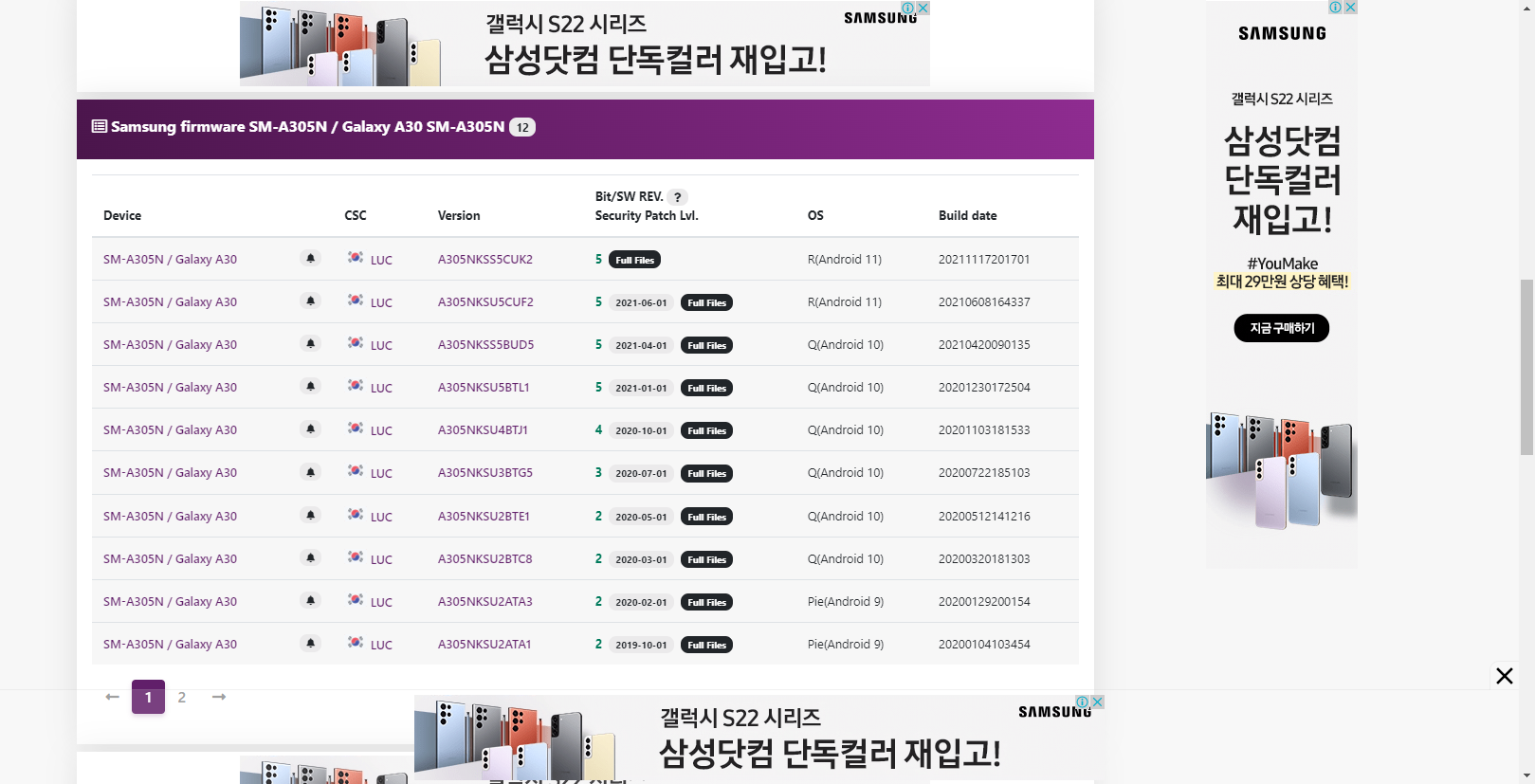The image size is (1535, 784).
Task: Click Full Files badge for A305NKSS5CUK2
Action: (x=635, y=260)
